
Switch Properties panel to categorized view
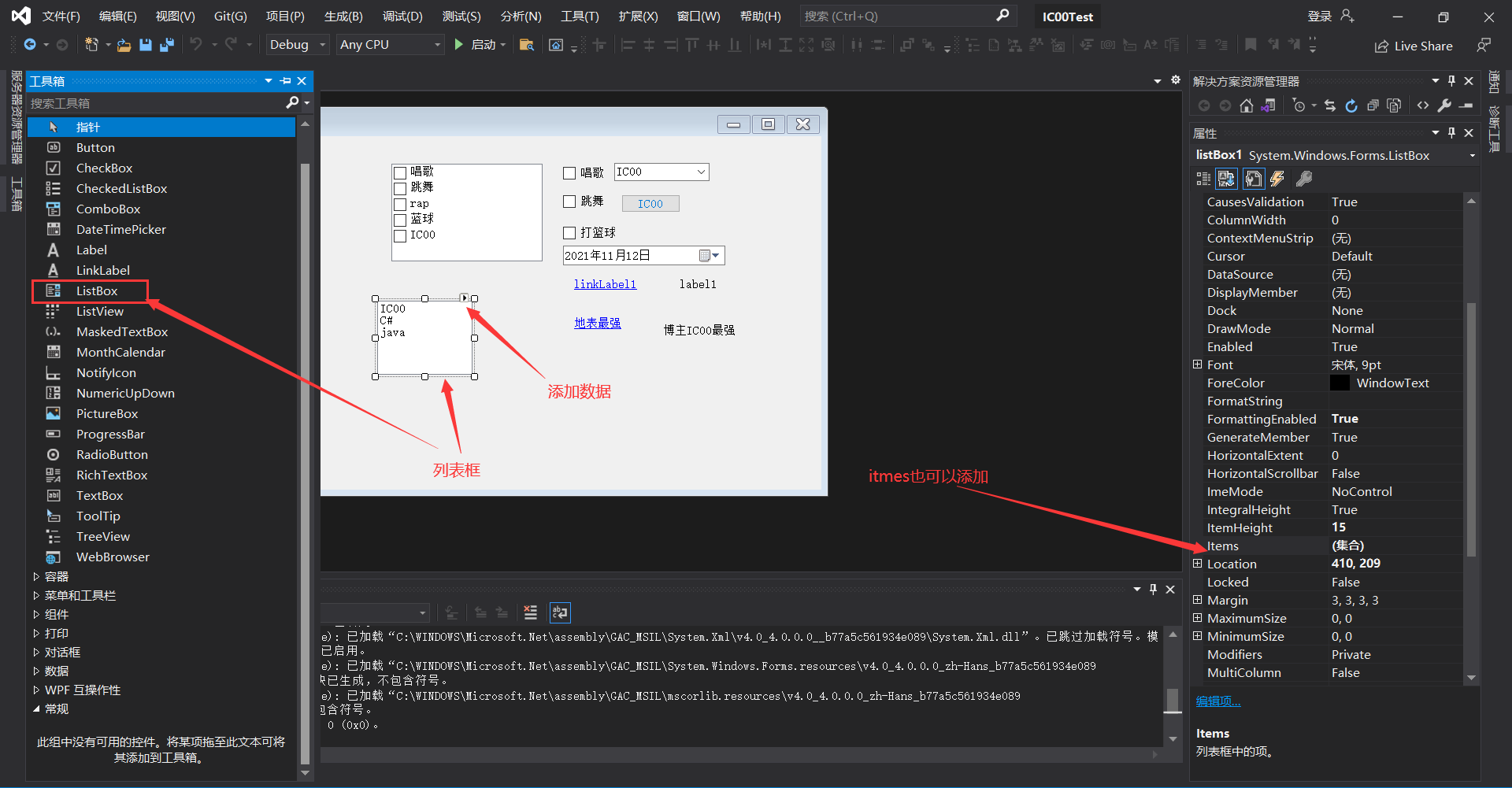pos(1203,179)
